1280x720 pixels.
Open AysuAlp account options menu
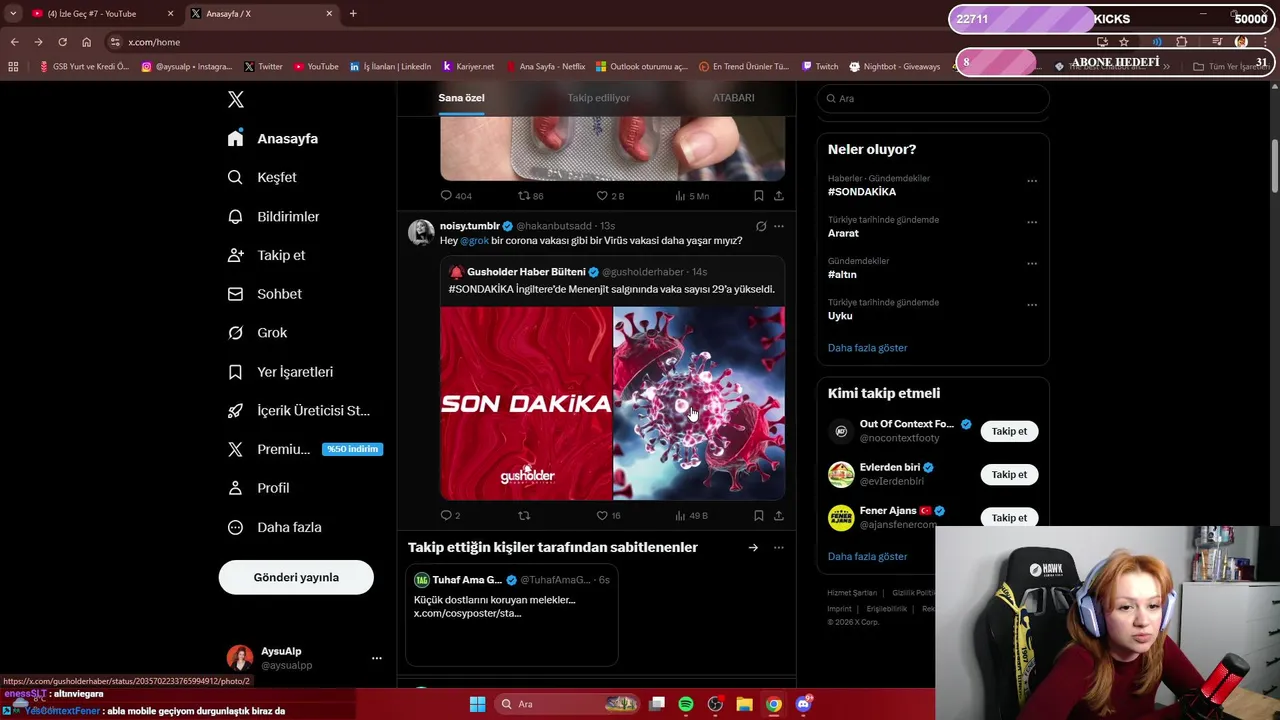(x=377, y=658)
